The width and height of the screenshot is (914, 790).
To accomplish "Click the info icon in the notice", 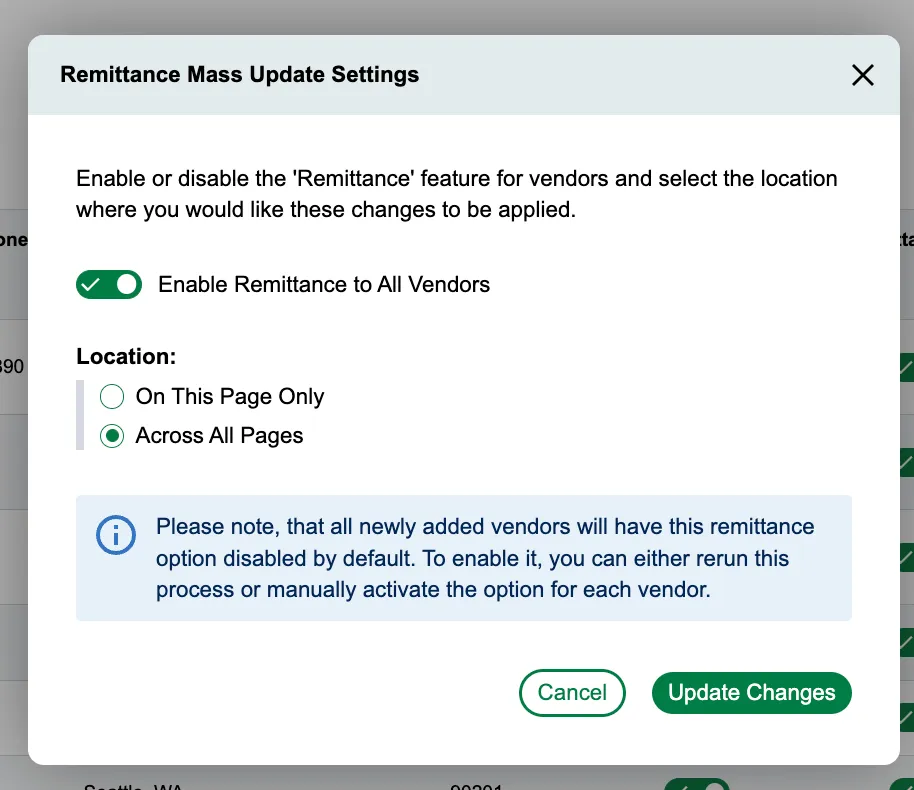I will pos(116,535).
